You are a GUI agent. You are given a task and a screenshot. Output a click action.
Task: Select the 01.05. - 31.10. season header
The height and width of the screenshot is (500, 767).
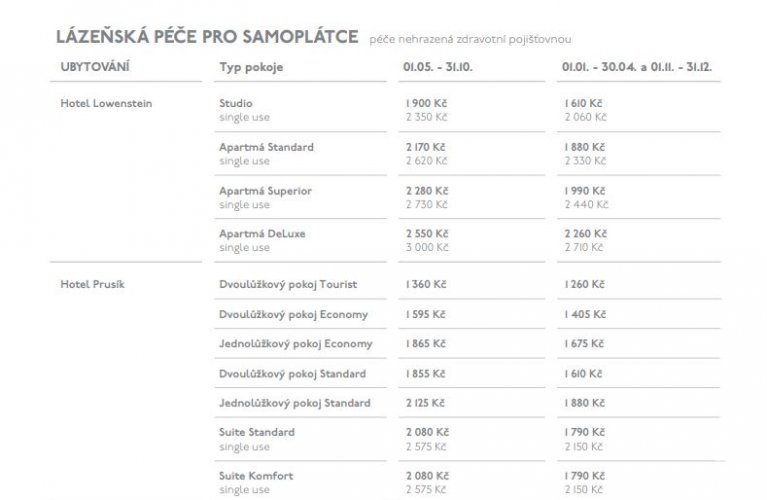[x=438, y=67]
